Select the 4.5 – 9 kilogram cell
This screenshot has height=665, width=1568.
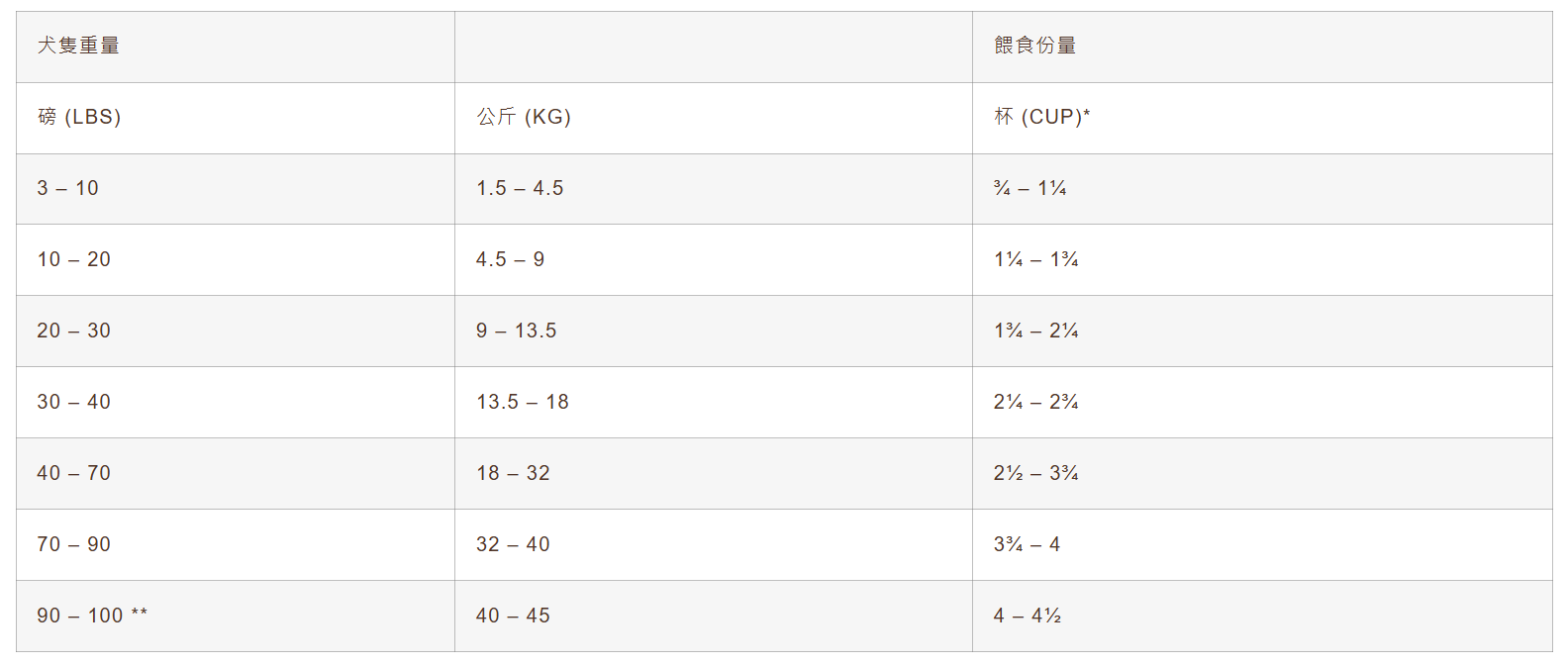coord(510,259)
